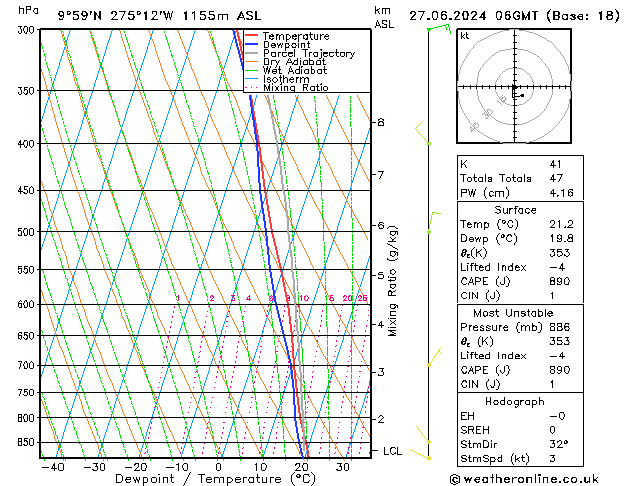The height and width of the screenshot is (486, 629).
Task: Click the 500 hPa pressure axis label
Action: coord(26,232)
